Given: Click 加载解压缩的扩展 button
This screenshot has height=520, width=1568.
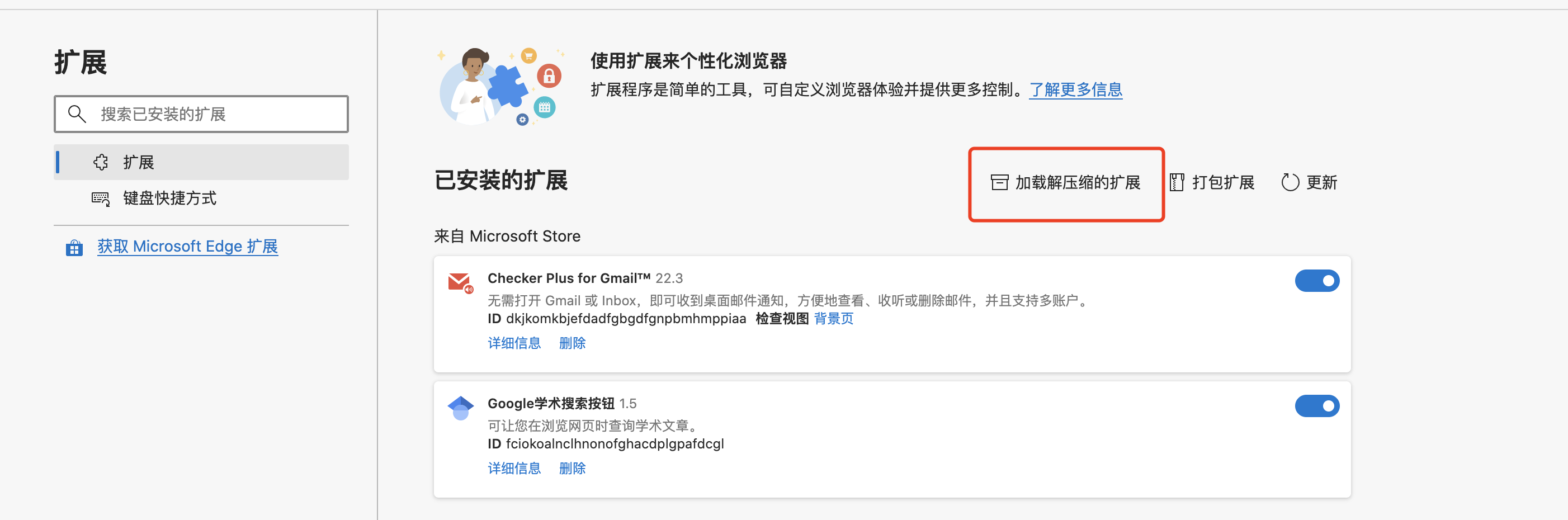Looking at the screenshot, I should click(x=1066, y=182).
